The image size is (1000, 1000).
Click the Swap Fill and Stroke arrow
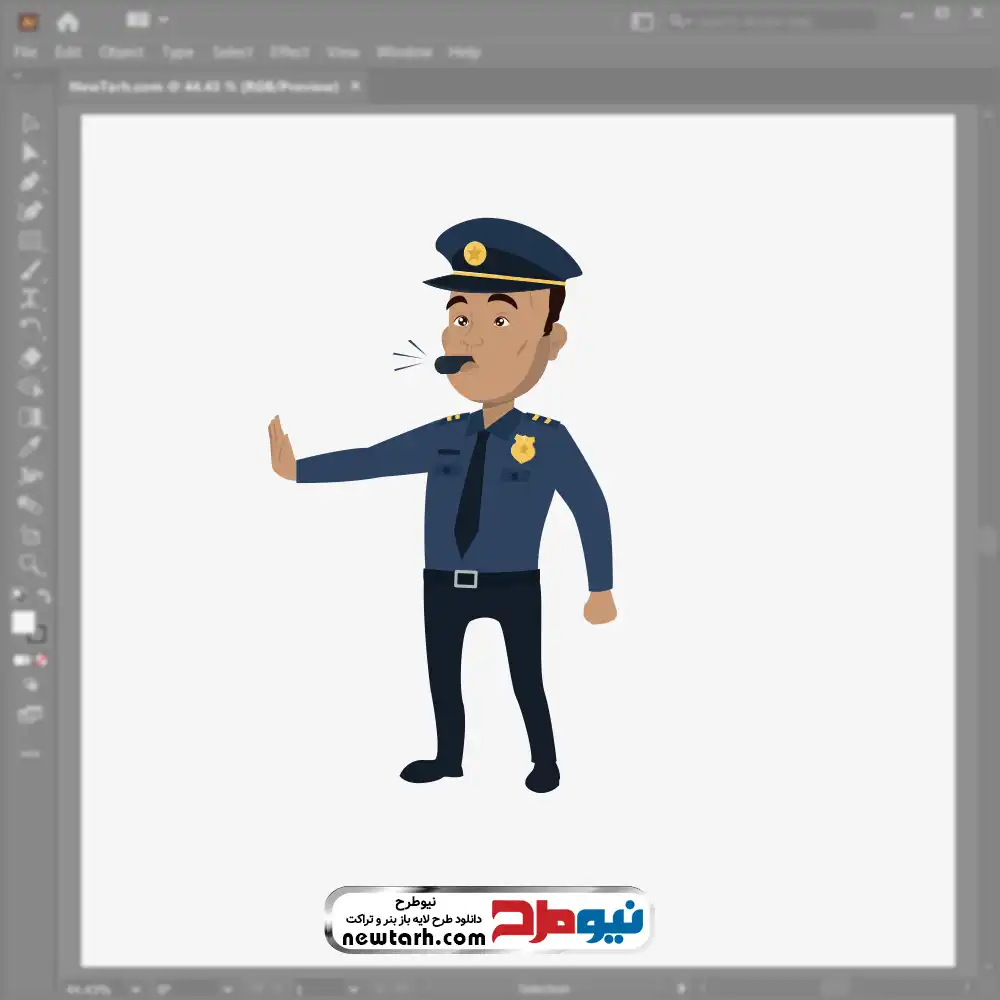[x=42, y=596]
